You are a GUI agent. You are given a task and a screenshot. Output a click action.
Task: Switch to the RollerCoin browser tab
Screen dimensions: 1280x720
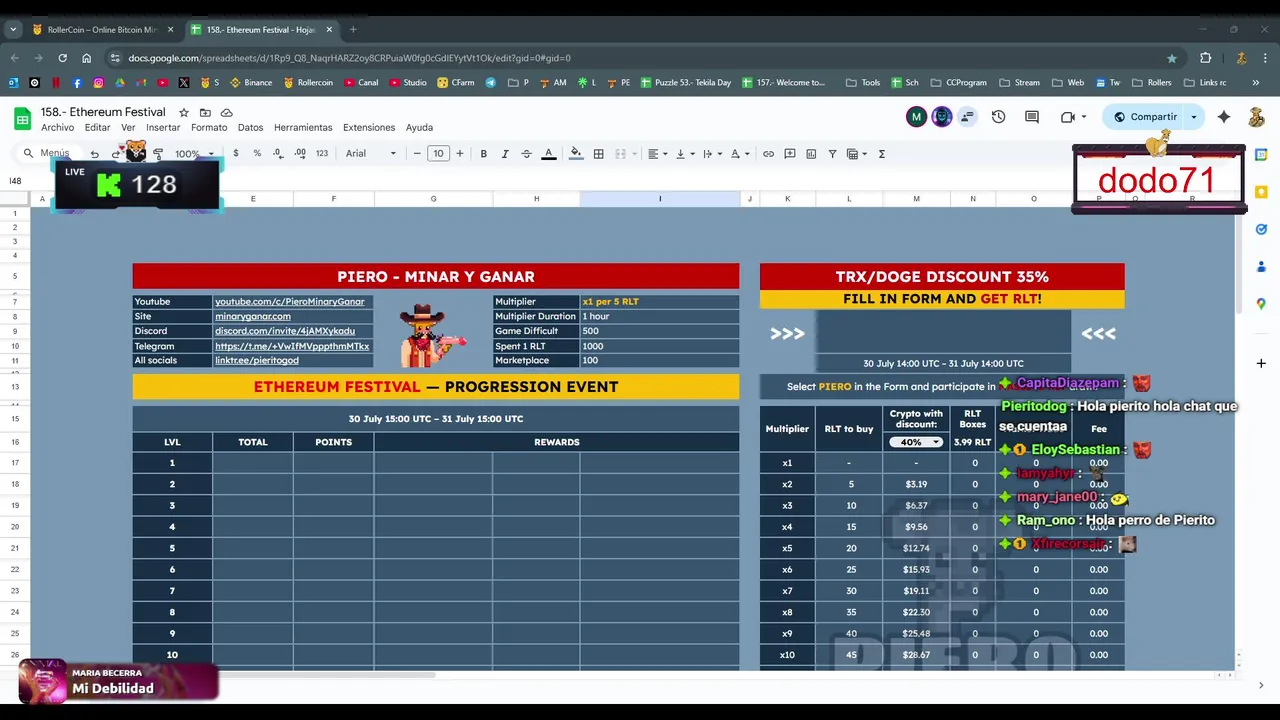click(x=103, y=30)
